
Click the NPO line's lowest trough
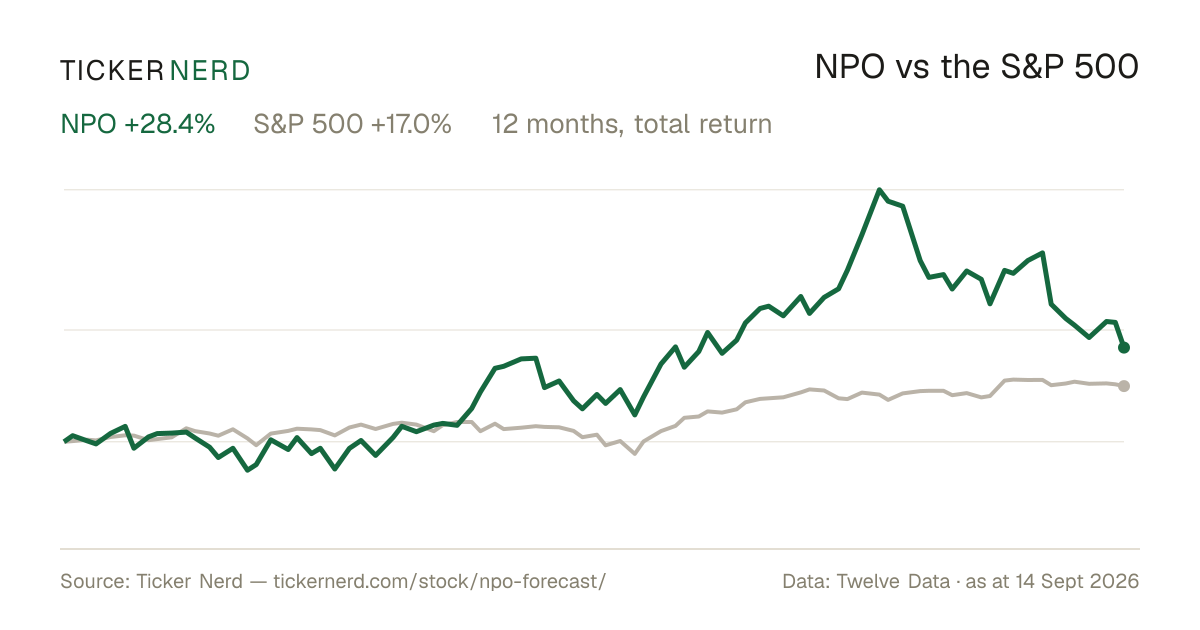pyautogui.click(x=248, y=470)
